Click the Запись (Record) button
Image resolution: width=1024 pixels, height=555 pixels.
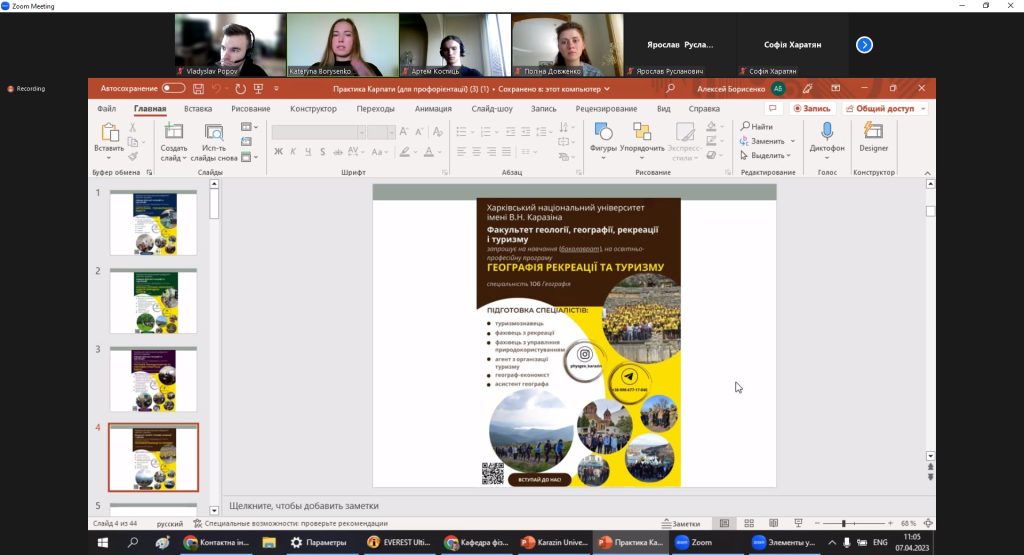(811, 108)
